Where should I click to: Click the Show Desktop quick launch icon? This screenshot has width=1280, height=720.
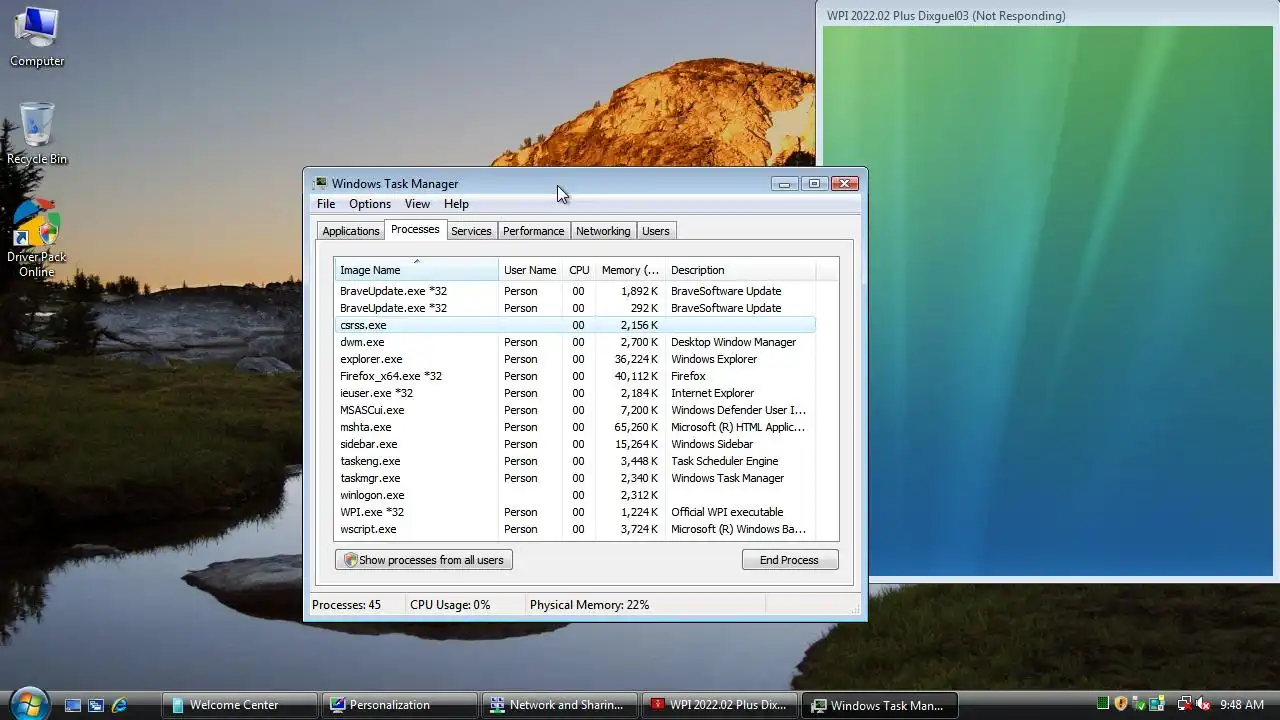(x=73, y=705)
